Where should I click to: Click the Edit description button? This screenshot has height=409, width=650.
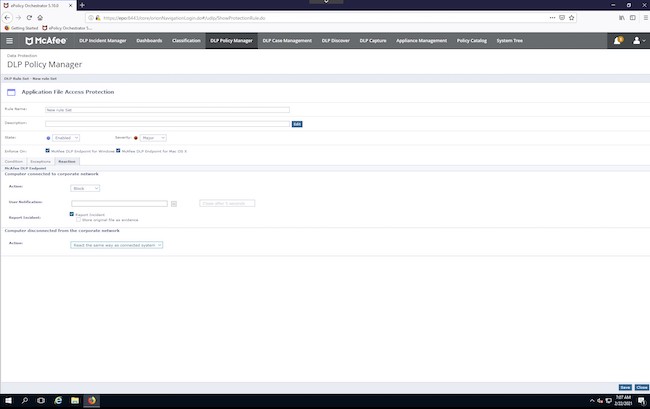(297, 124)
